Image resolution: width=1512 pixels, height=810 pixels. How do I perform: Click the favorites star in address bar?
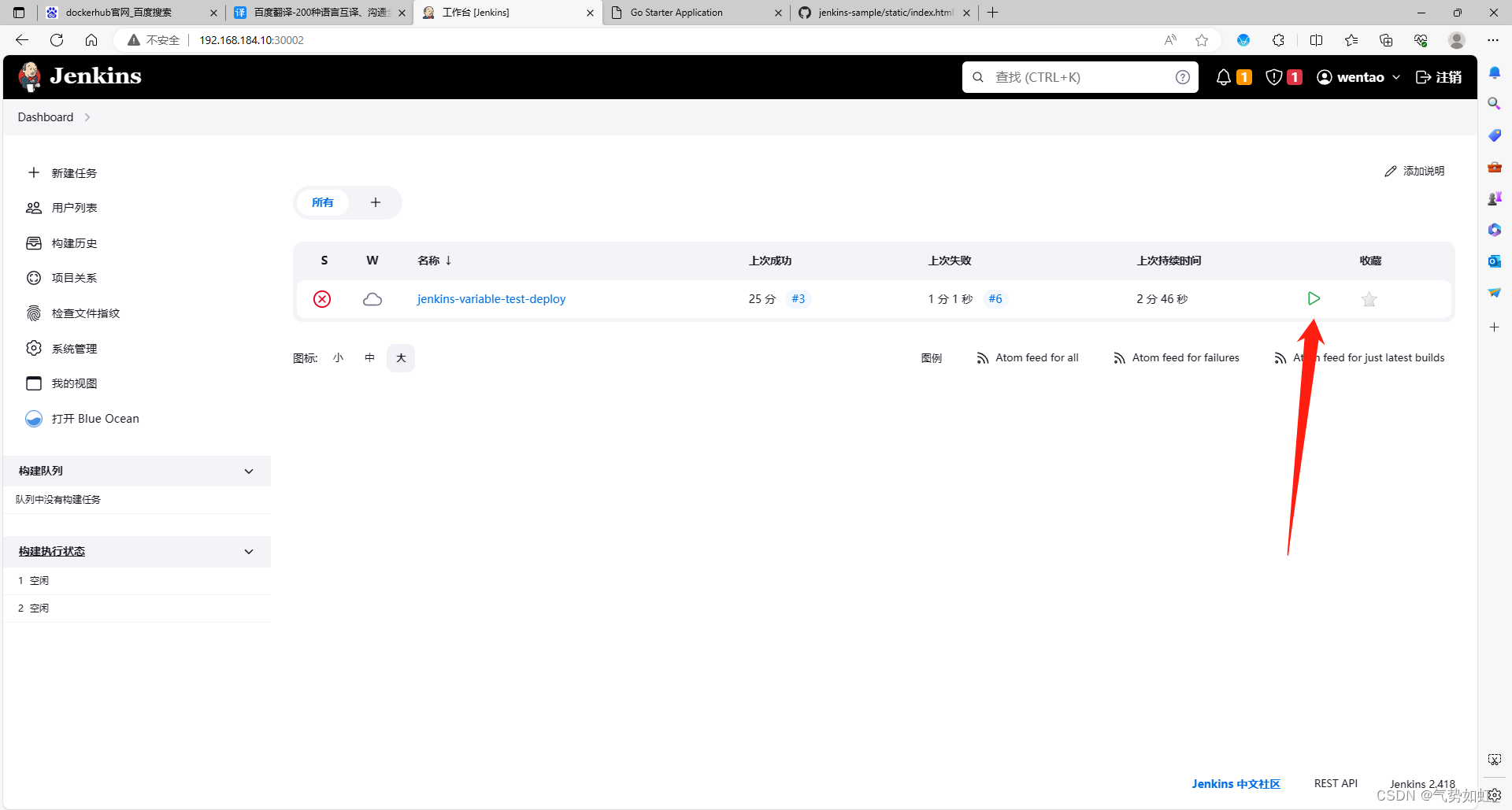pyautogui.click(x=1202, y=40)
